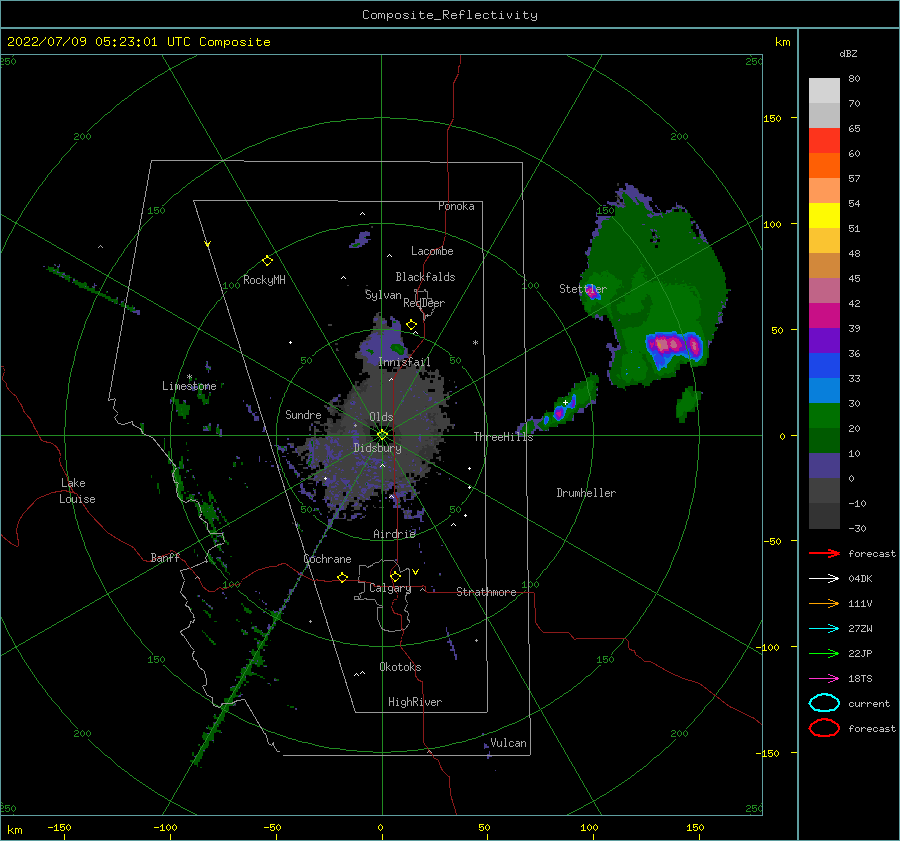Select the 39 dBZ magenta color swatch

coord(824,315)
